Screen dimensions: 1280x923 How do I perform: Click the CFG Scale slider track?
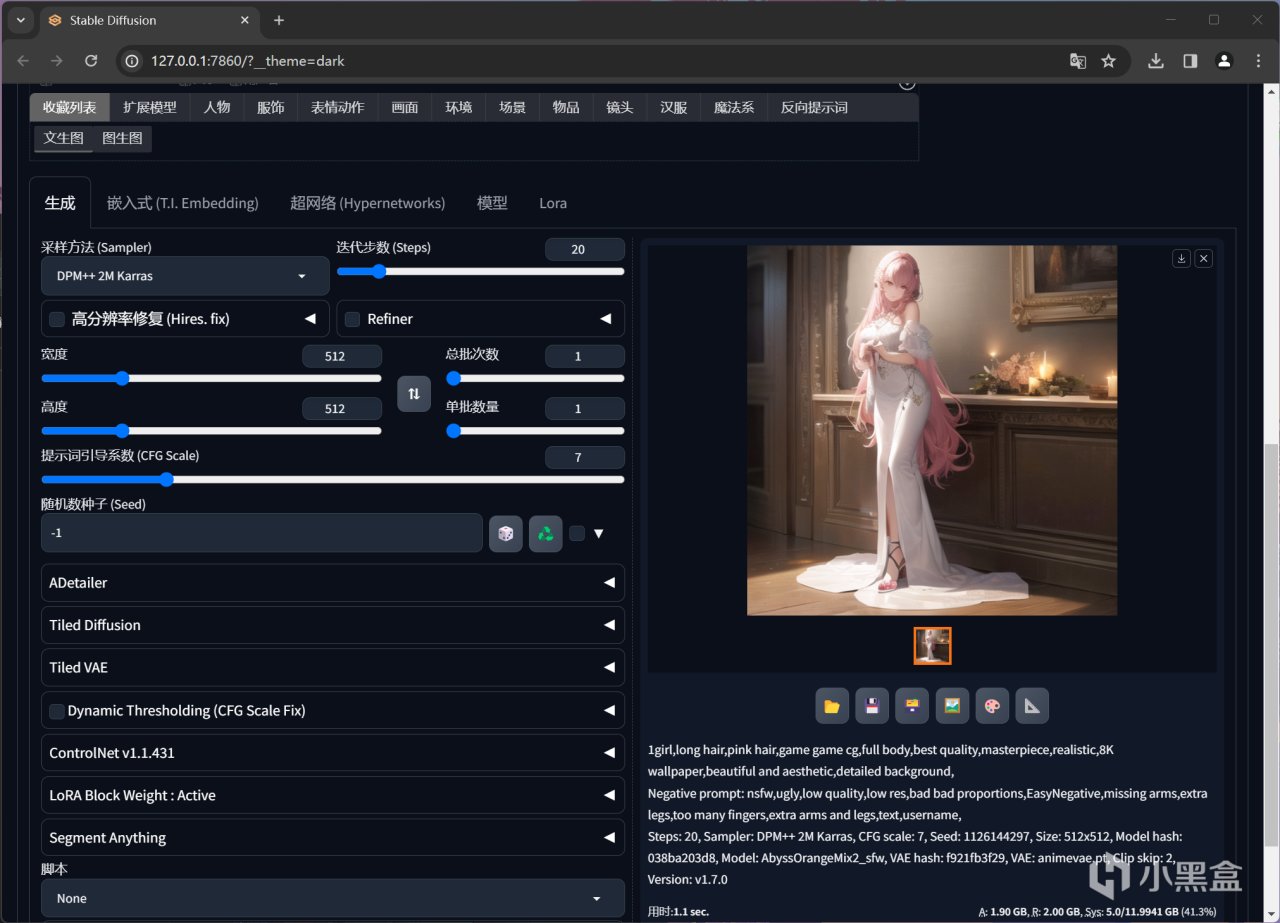pos(400,480)
